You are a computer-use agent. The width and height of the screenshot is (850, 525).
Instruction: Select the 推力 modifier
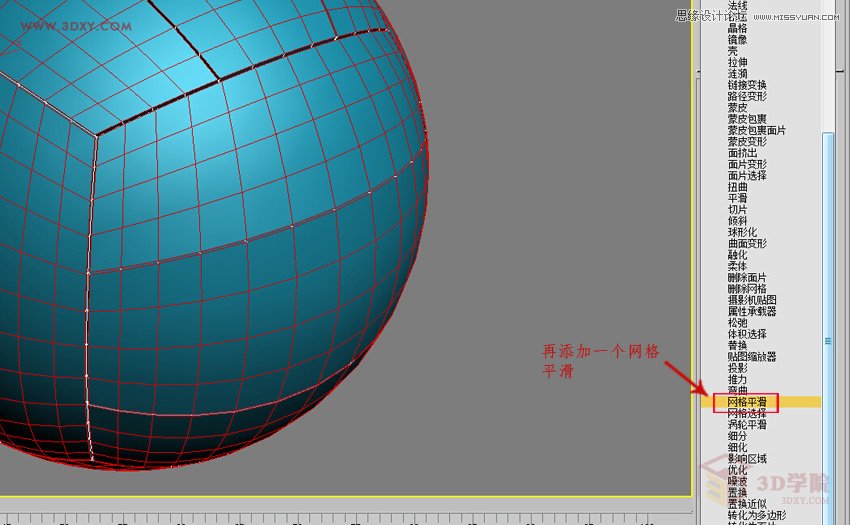tap(737, 379)
